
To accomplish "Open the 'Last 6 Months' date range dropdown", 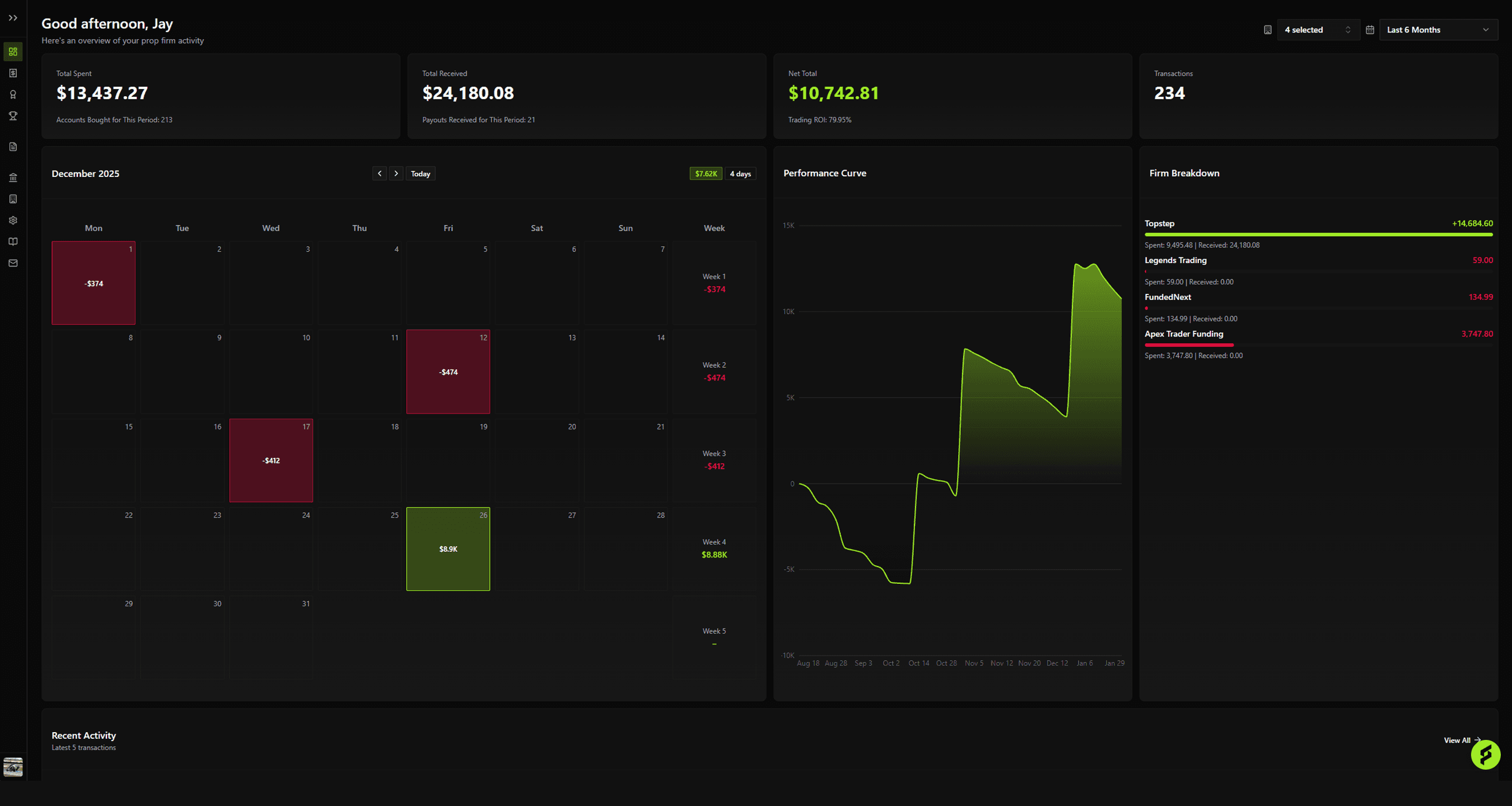I will (1438, 29).
